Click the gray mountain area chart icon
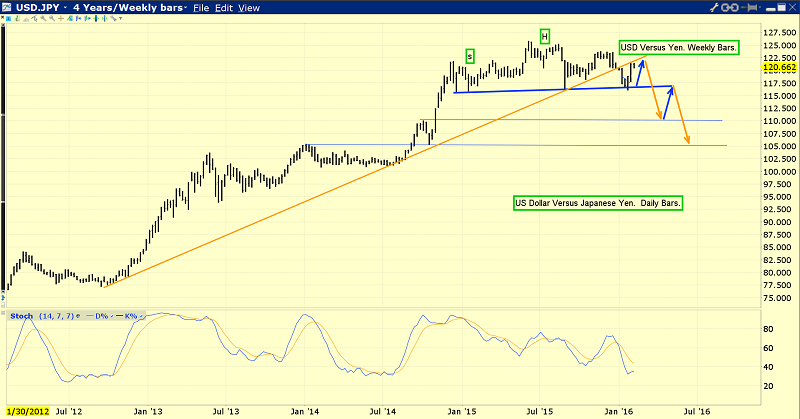 (x=26, y=19)
